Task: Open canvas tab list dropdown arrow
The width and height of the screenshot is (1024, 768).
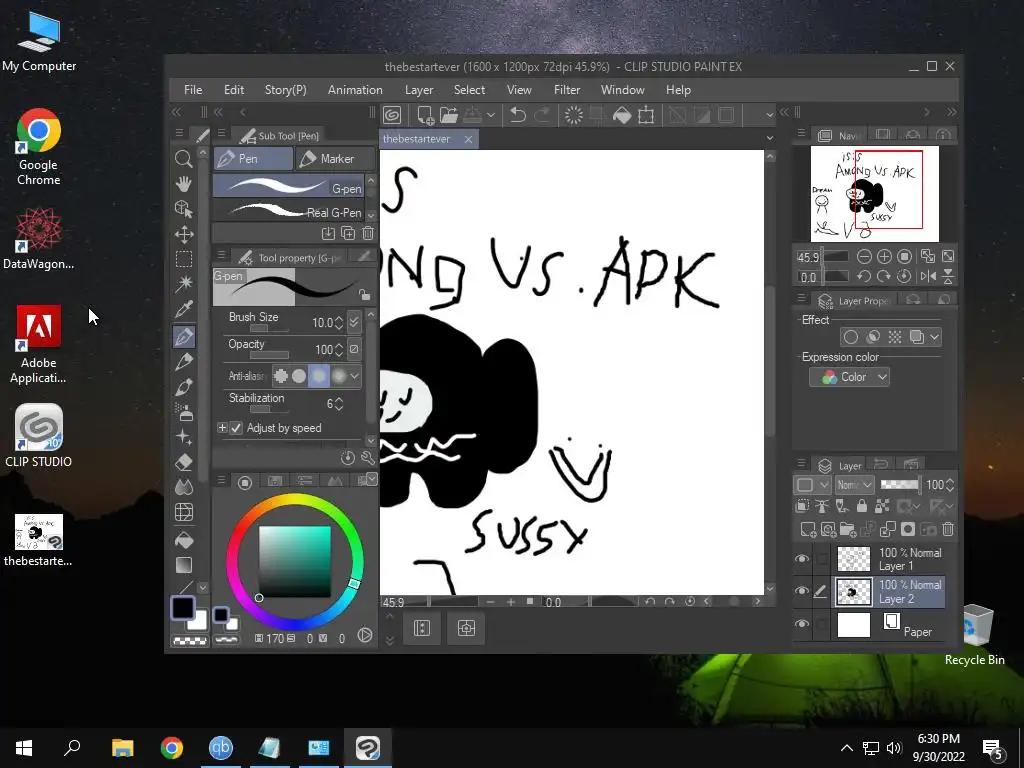Action: (x=770, y=138)
